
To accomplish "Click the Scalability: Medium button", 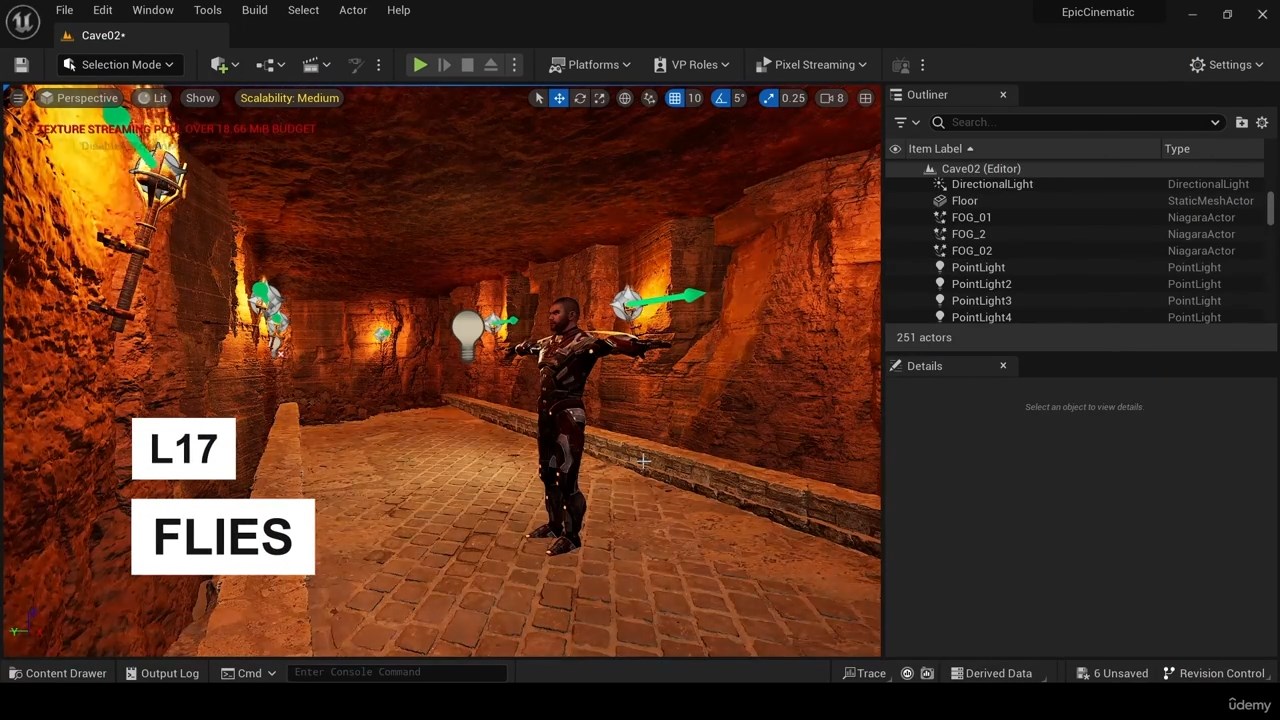I will coord(289,98).
